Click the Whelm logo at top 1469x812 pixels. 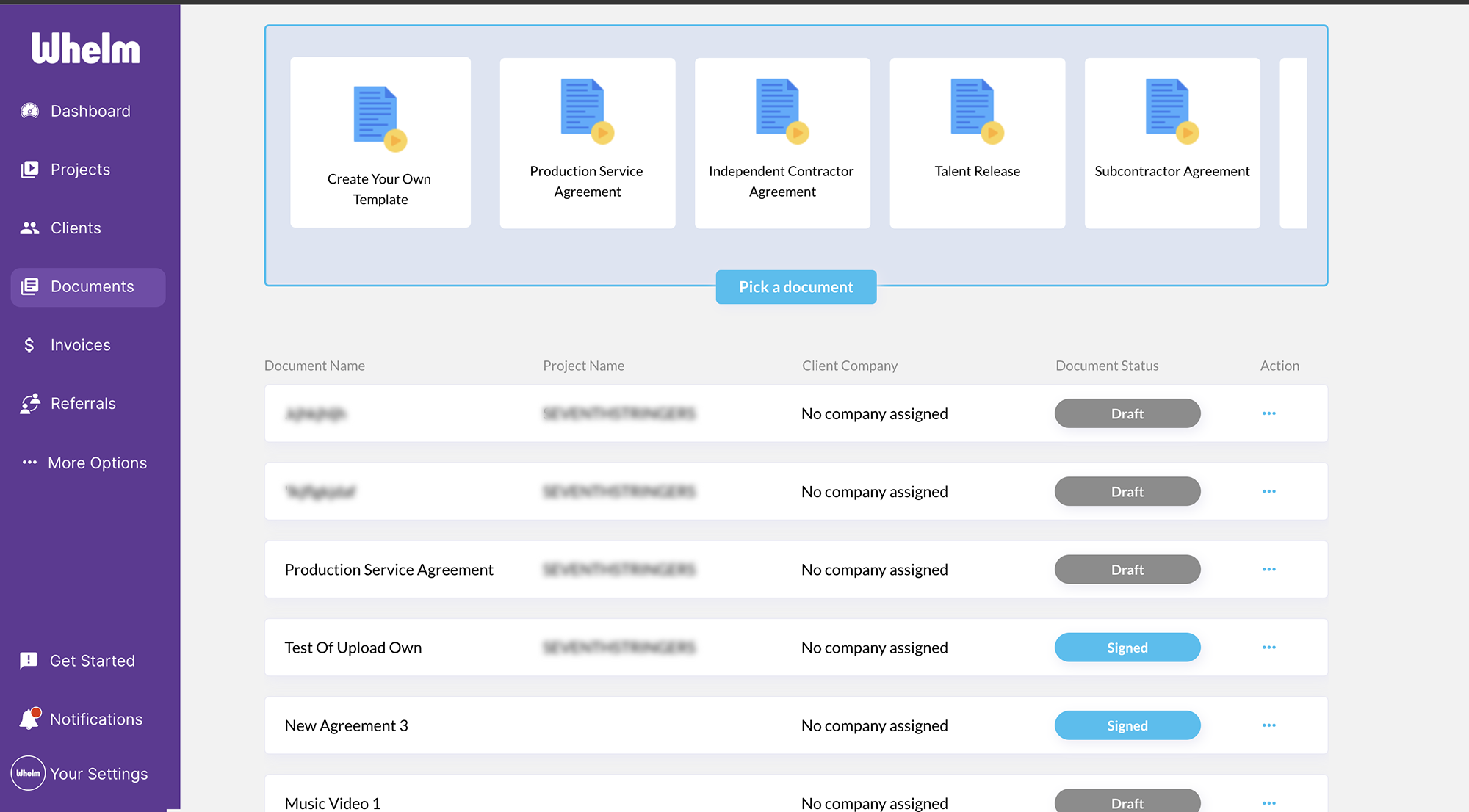click(x=86, y=48)
